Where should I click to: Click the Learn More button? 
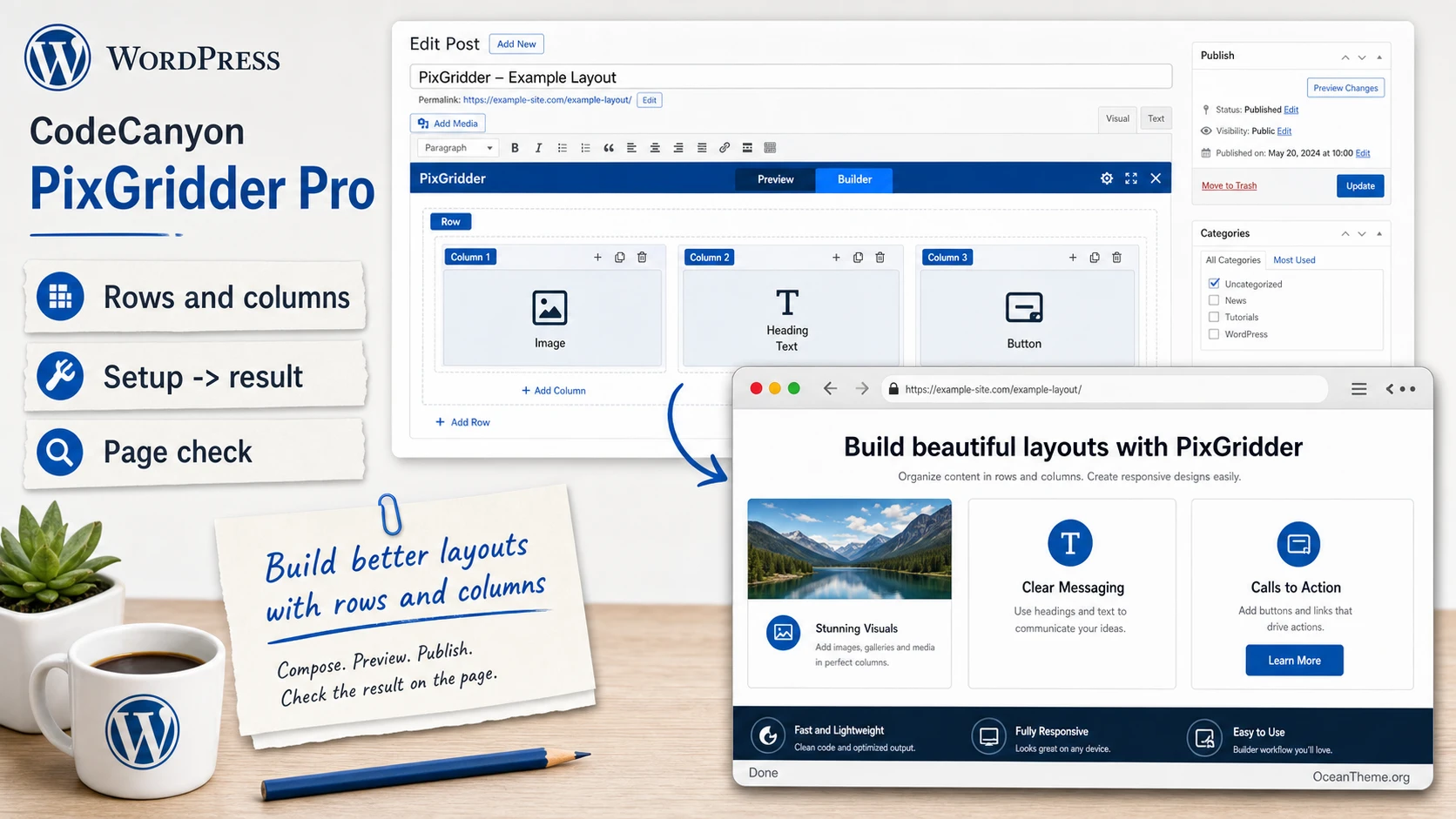(1294, 661)
